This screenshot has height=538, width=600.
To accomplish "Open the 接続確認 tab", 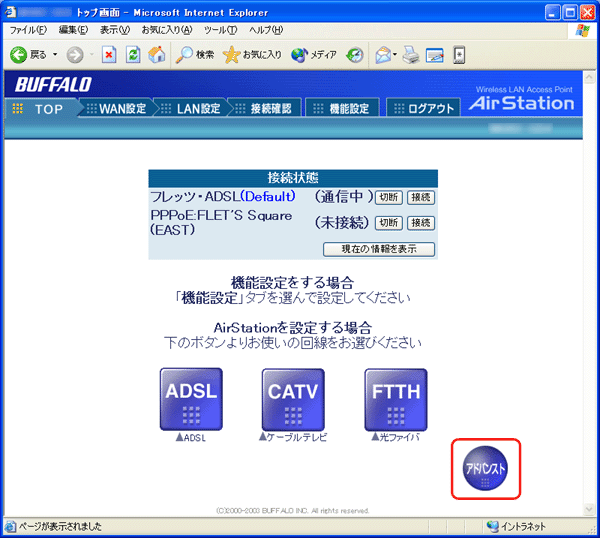I will [266, 109].
